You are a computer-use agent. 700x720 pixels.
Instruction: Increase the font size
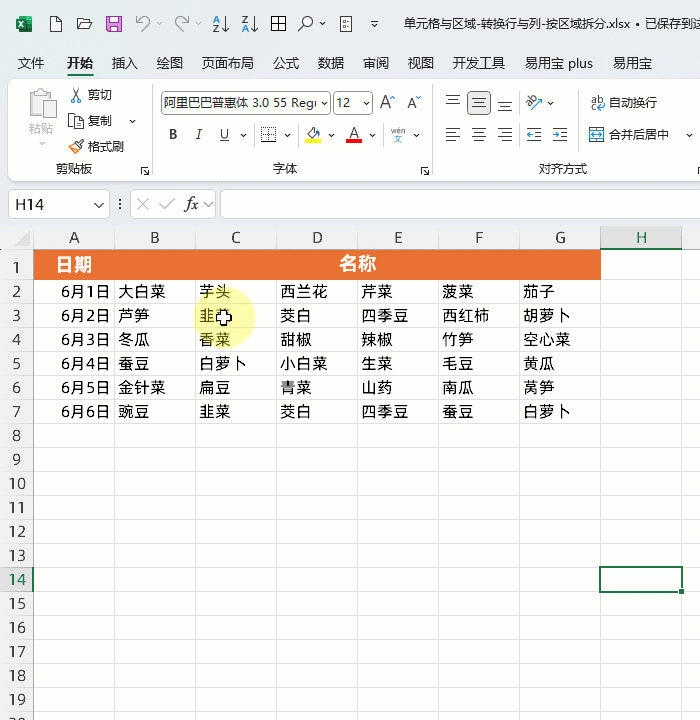click(x=387, y=102)
